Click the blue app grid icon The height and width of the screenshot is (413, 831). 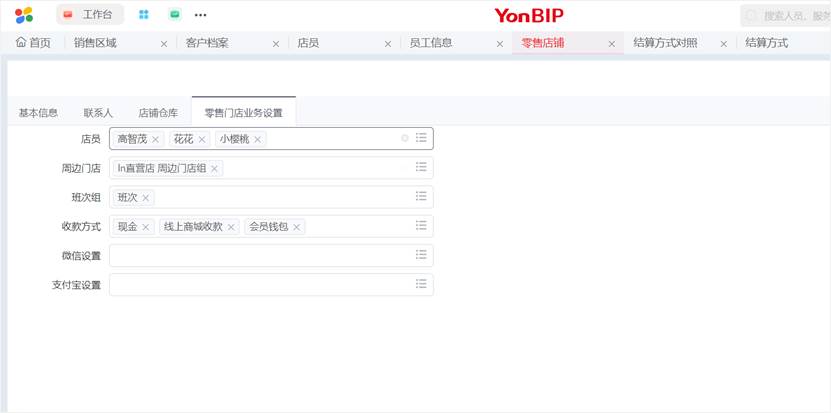click(x=144, y=15)
